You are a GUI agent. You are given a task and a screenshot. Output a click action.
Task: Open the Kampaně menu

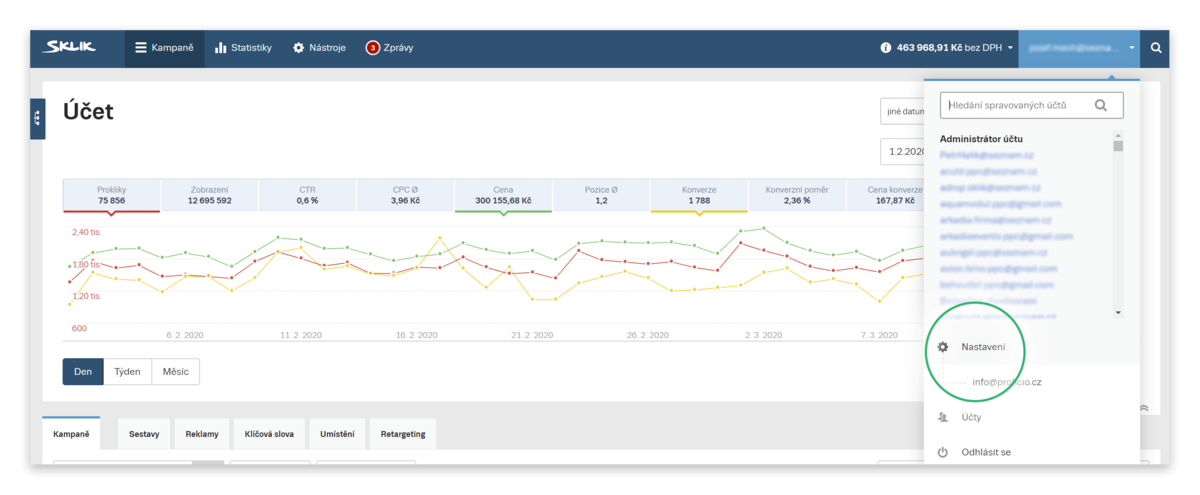(164, 48)
